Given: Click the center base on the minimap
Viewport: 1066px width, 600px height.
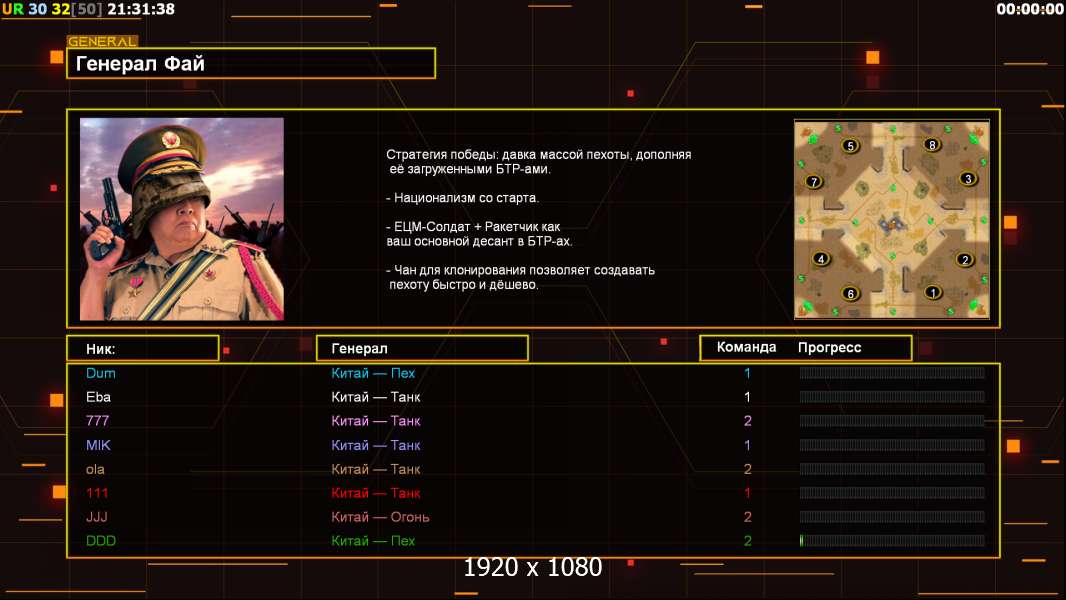Looking at the screenshot, I should coord(891,223).
